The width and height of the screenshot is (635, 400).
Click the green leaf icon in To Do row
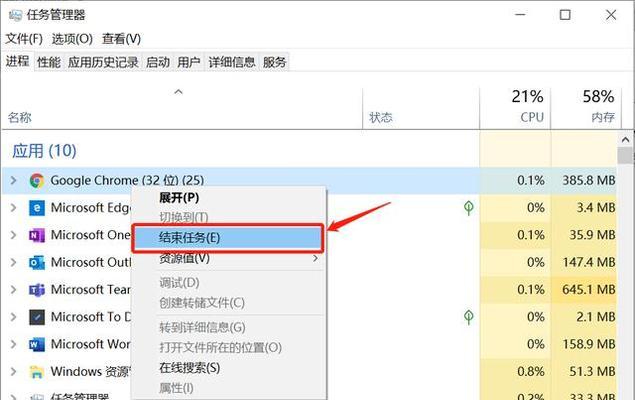point(469,317)
